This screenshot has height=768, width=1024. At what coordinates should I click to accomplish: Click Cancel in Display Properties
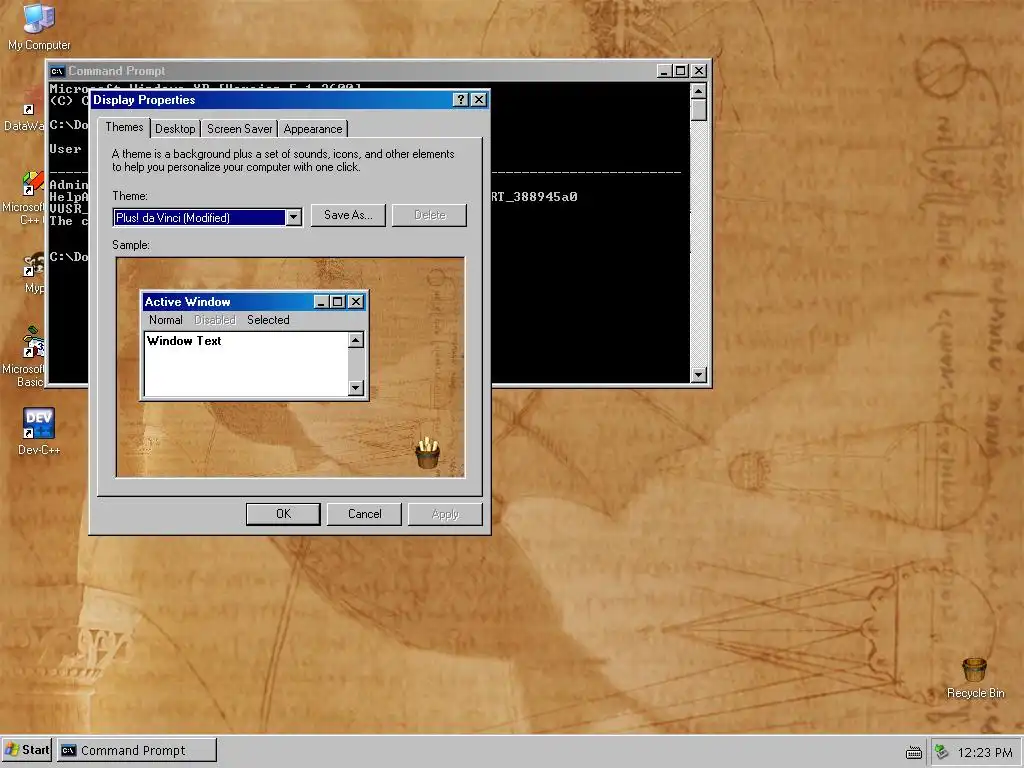[364, 514]
